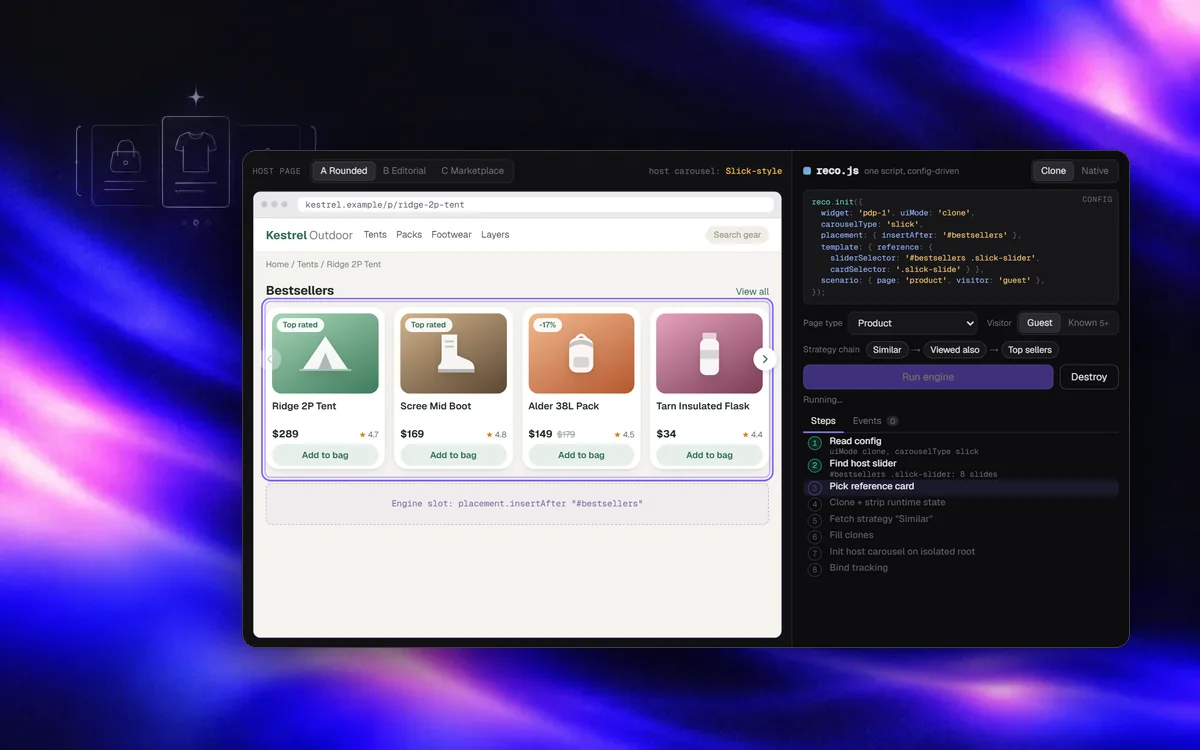The height and width of the screenshot is (750, 1200).
Task: Click the Alder 38L Pack backpack image
Action: click(581, 353)
